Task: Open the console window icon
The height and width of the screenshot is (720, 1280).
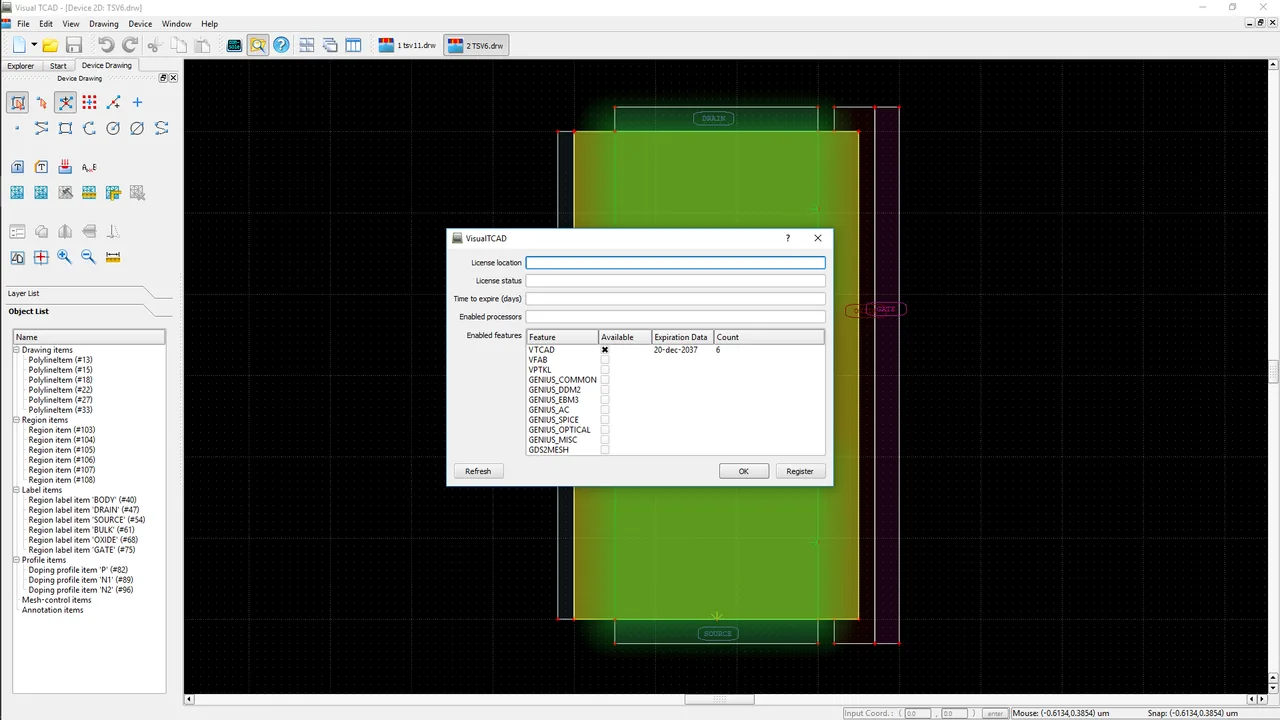Action: tap(234, 45)
